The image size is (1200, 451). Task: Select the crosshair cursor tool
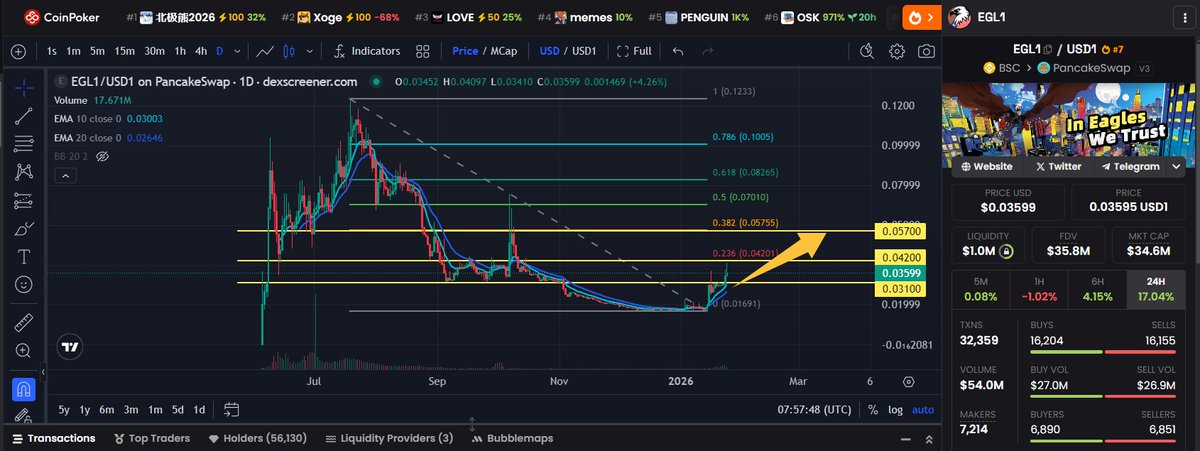23,87
